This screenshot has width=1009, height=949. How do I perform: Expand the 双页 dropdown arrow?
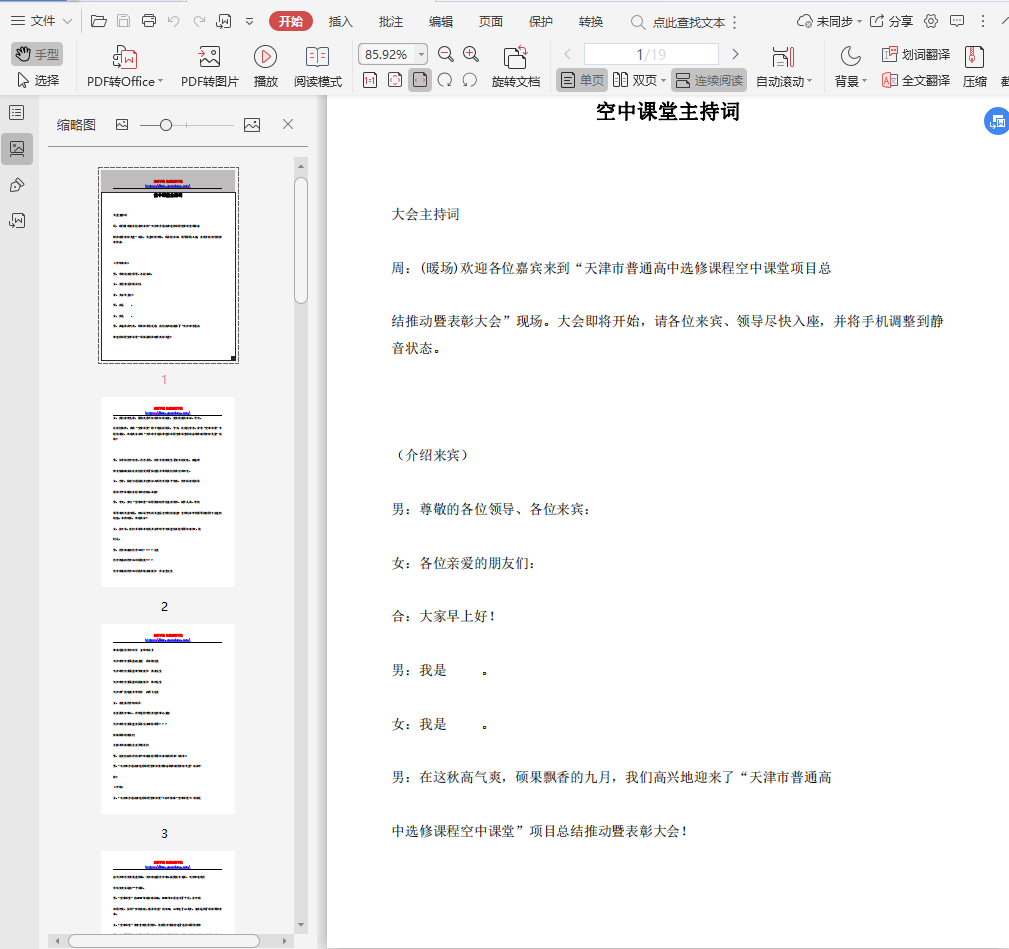[663, 81]
